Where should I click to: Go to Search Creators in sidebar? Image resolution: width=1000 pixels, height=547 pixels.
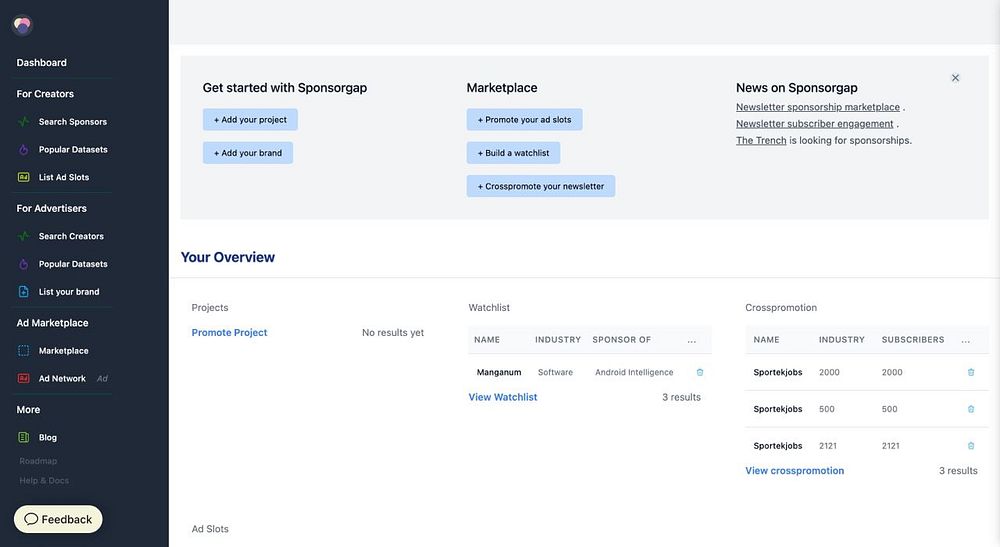click(x=71, y=237)
